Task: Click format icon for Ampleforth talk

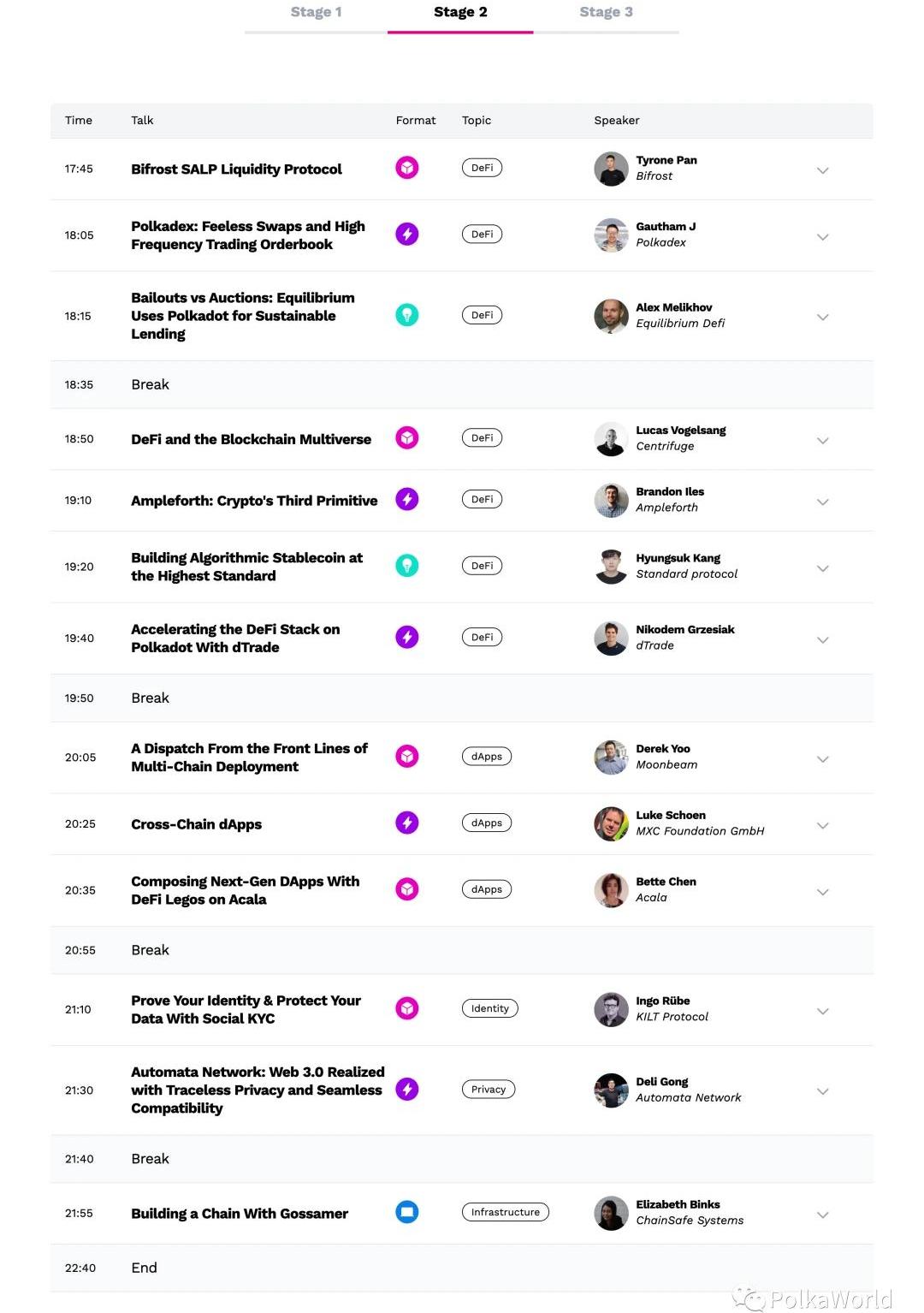Action: point(407,499)
